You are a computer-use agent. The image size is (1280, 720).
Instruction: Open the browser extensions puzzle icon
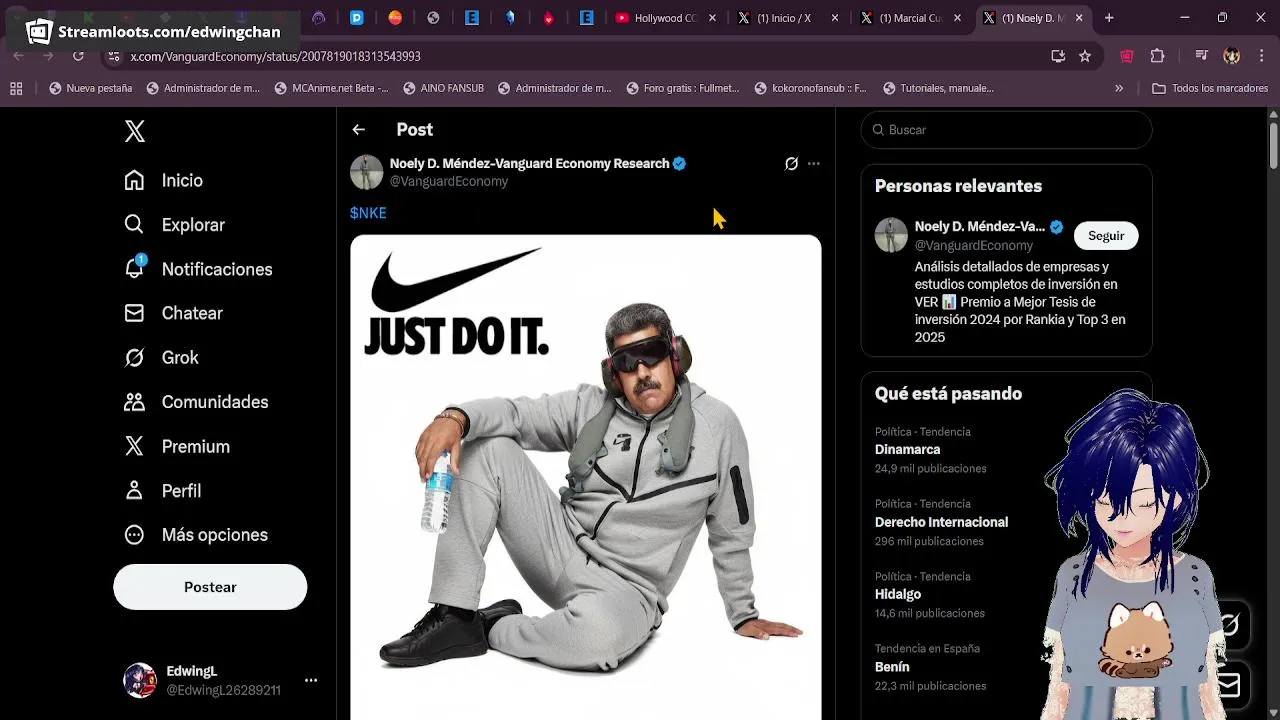[x=1157, y=57]
